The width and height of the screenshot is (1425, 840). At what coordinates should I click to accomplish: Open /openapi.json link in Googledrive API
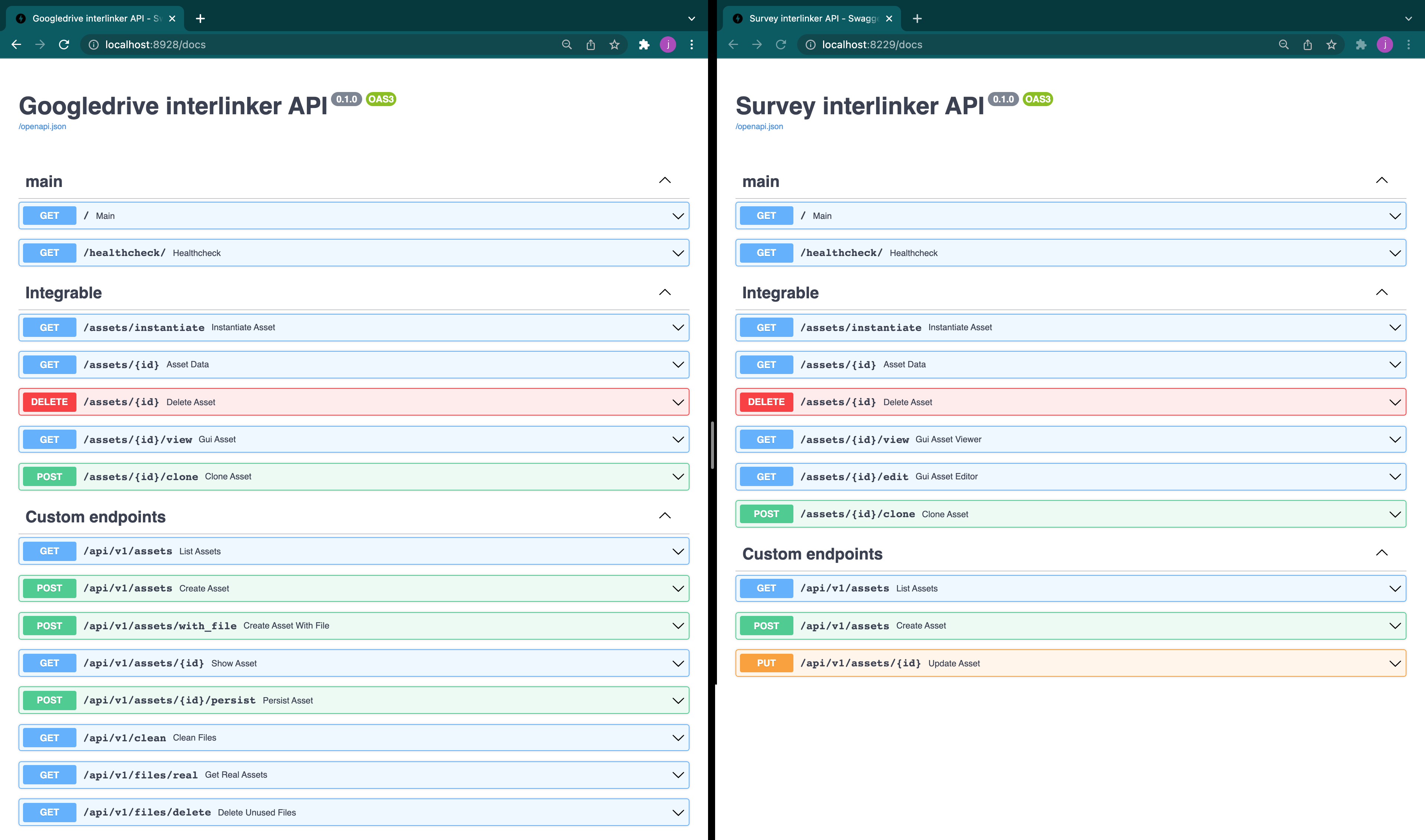42,126
